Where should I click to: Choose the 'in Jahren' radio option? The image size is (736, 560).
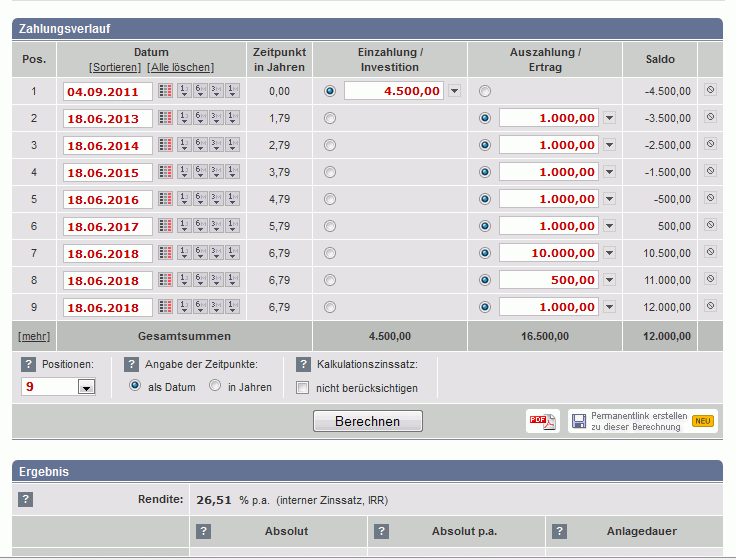(x=215, y=386)
